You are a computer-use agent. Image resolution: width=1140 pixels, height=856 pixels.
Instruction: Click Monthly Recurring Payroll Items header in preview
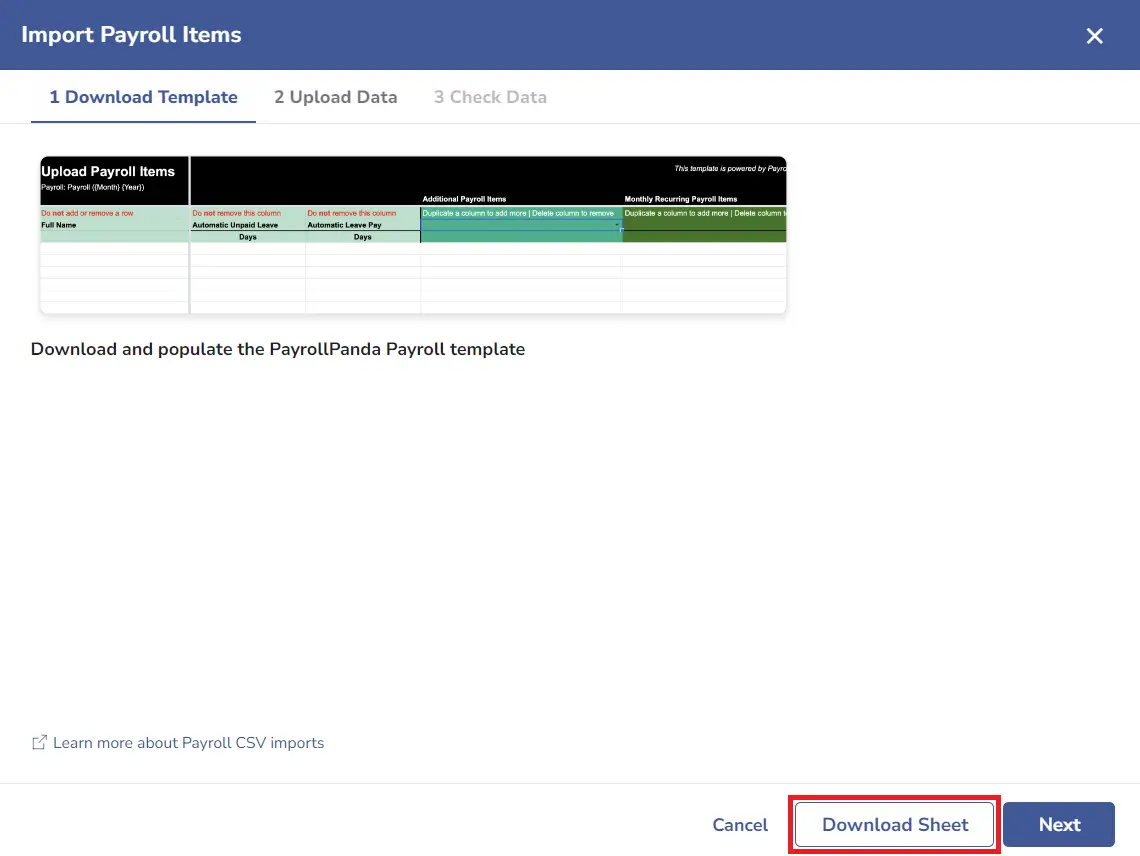point(681,199)
